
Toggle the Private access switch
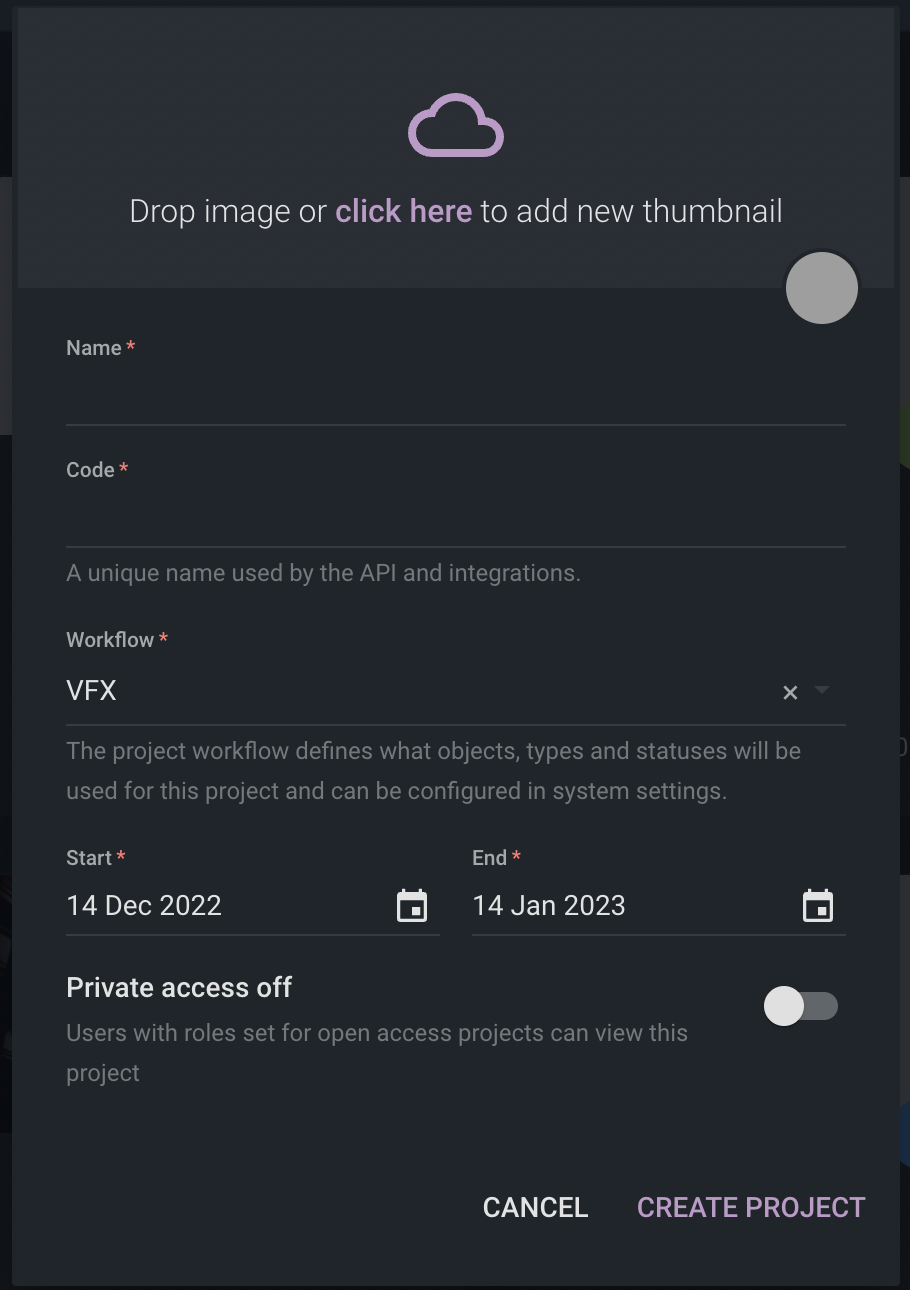[801, 1006]
